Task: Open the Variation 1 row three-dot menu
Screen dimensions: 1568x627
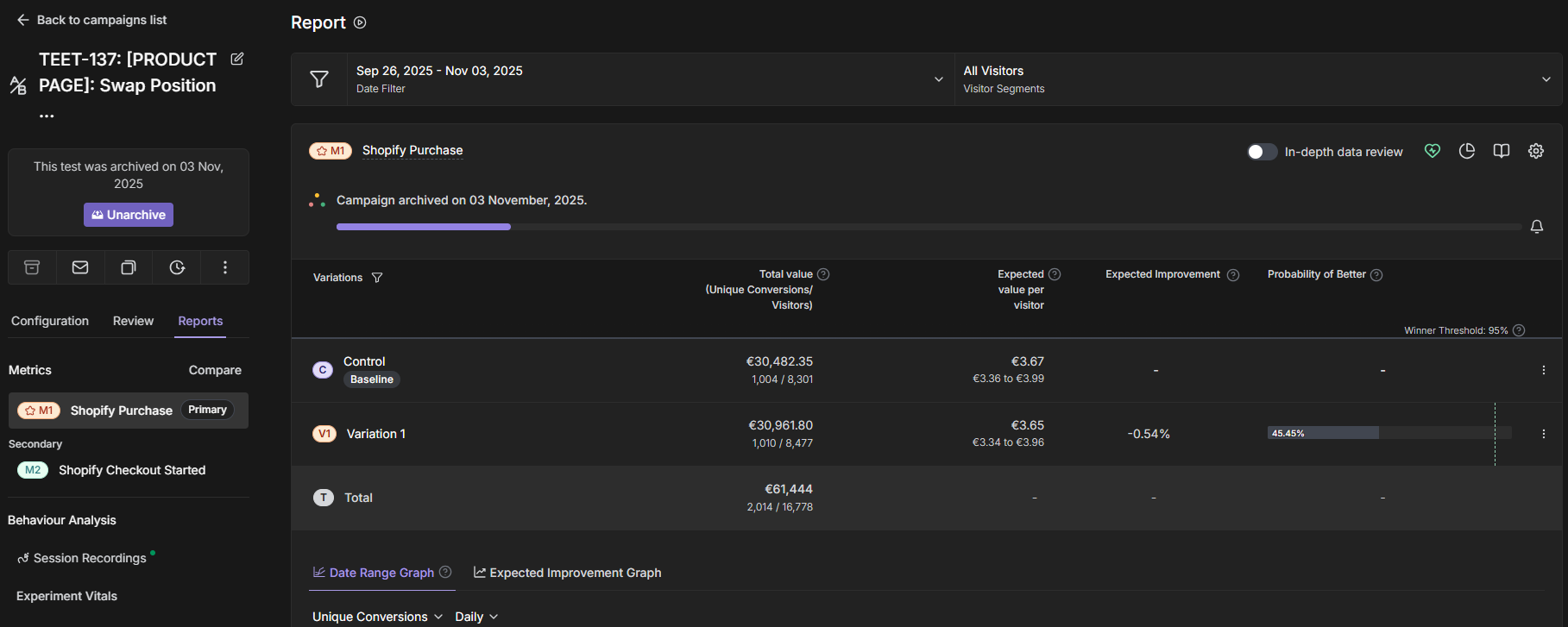Action: coord(1544,434)
